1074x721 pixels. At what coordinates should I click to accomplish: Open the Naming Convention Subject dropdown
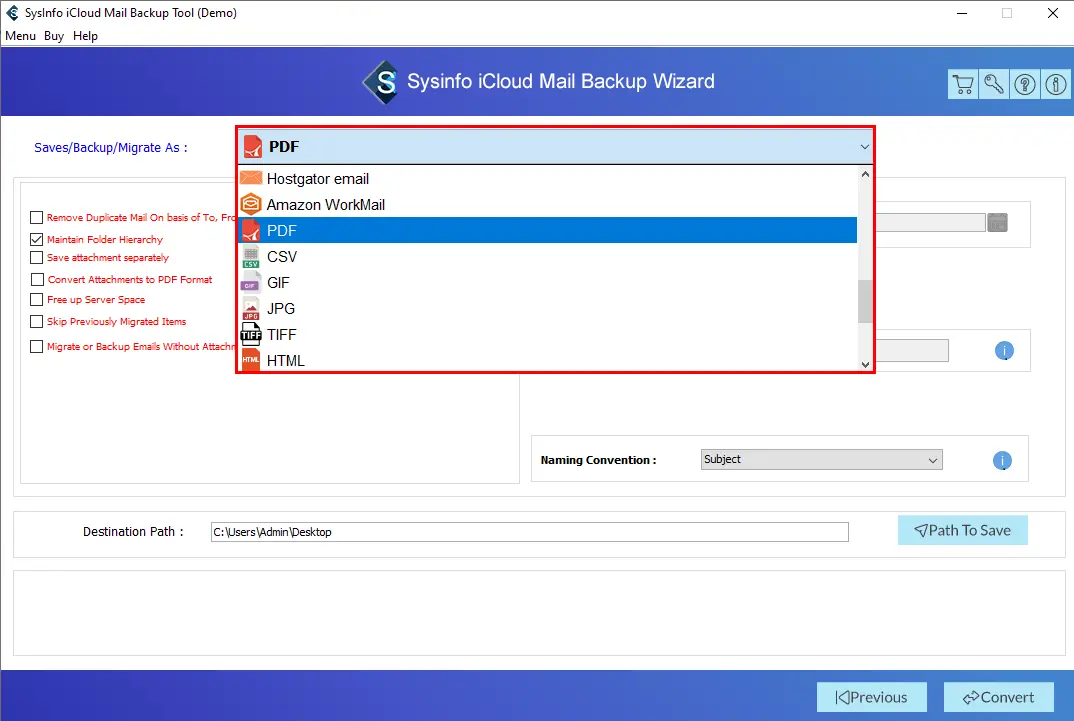(821, 459)
